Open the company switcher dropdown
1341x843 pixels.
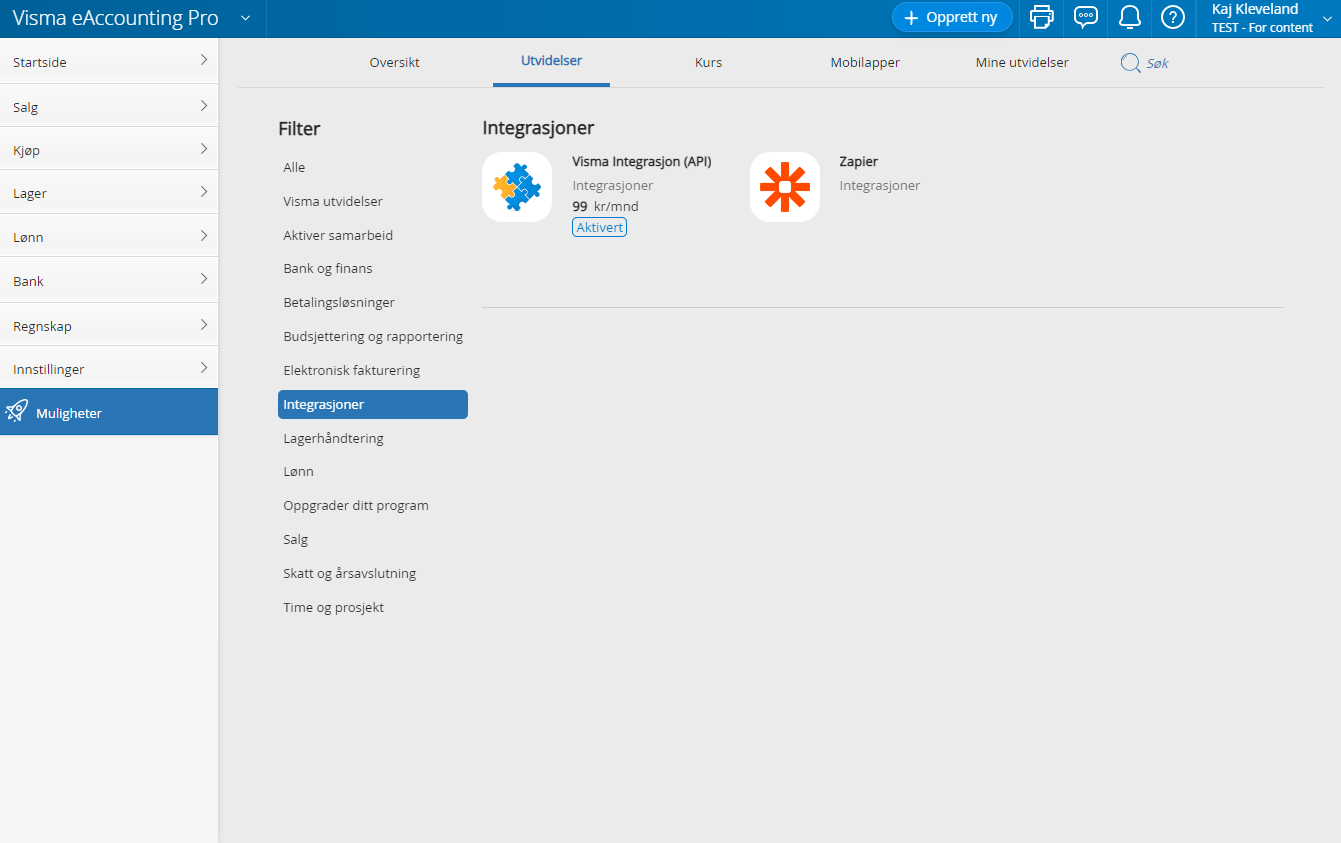pyautogui.click(x=244, y=17)
